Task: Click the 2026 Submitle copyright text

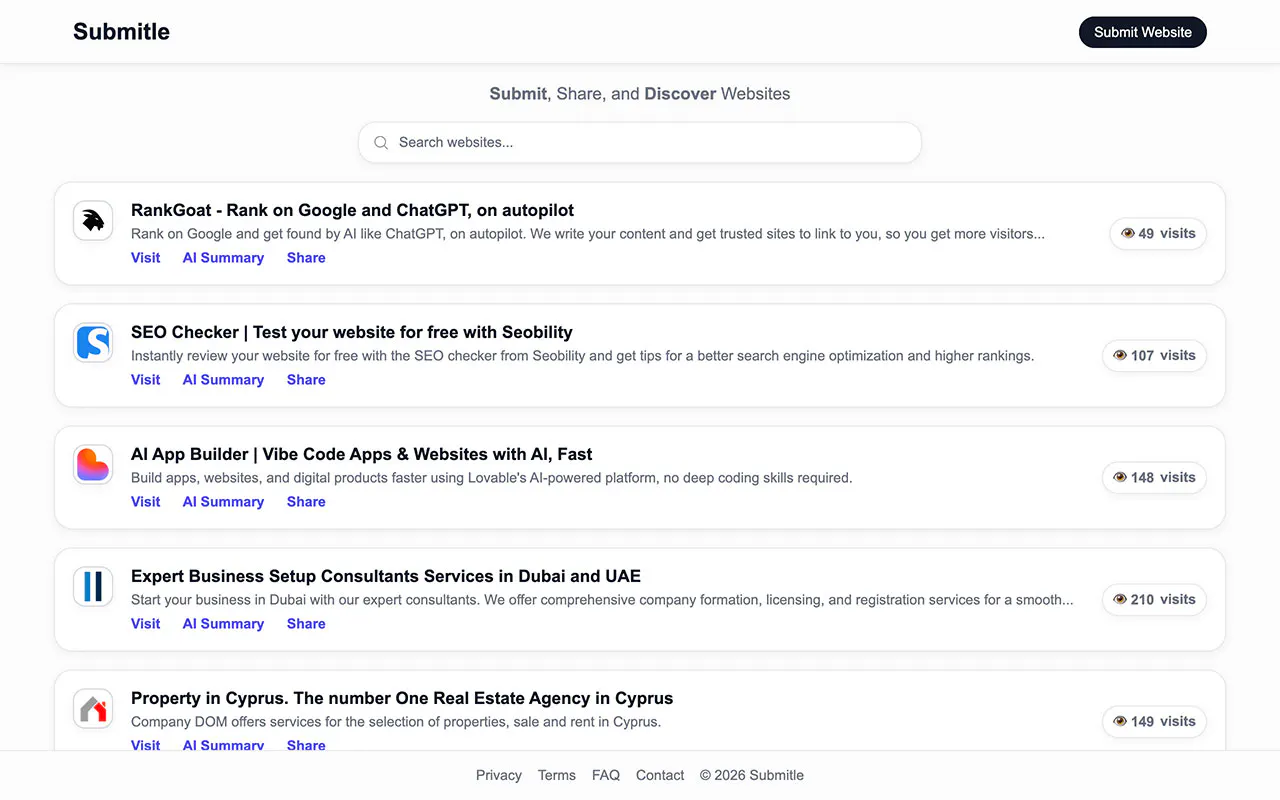Action: (752, 775)
